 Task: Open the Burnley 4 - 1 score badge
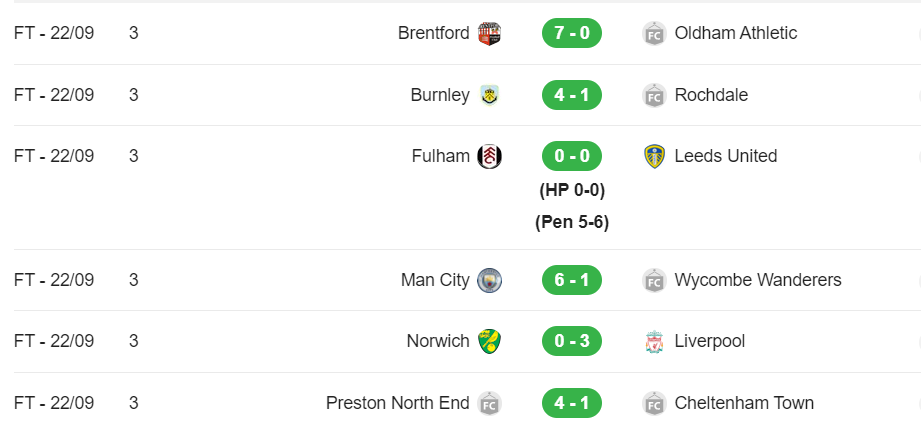572,95
